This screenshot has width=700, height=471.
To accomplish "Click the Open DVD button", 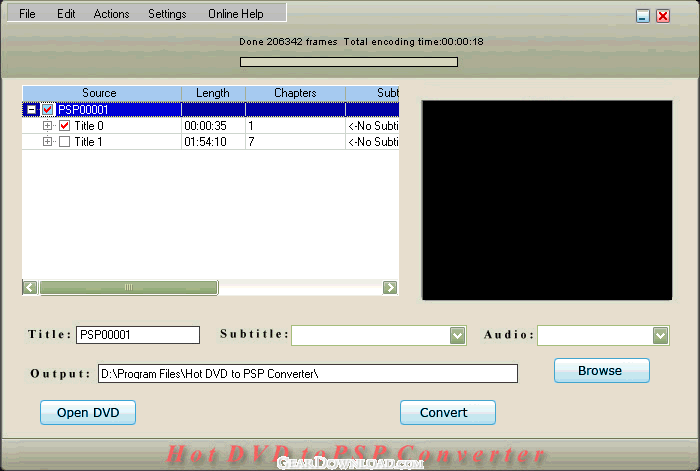I will [x=88, y=413].
